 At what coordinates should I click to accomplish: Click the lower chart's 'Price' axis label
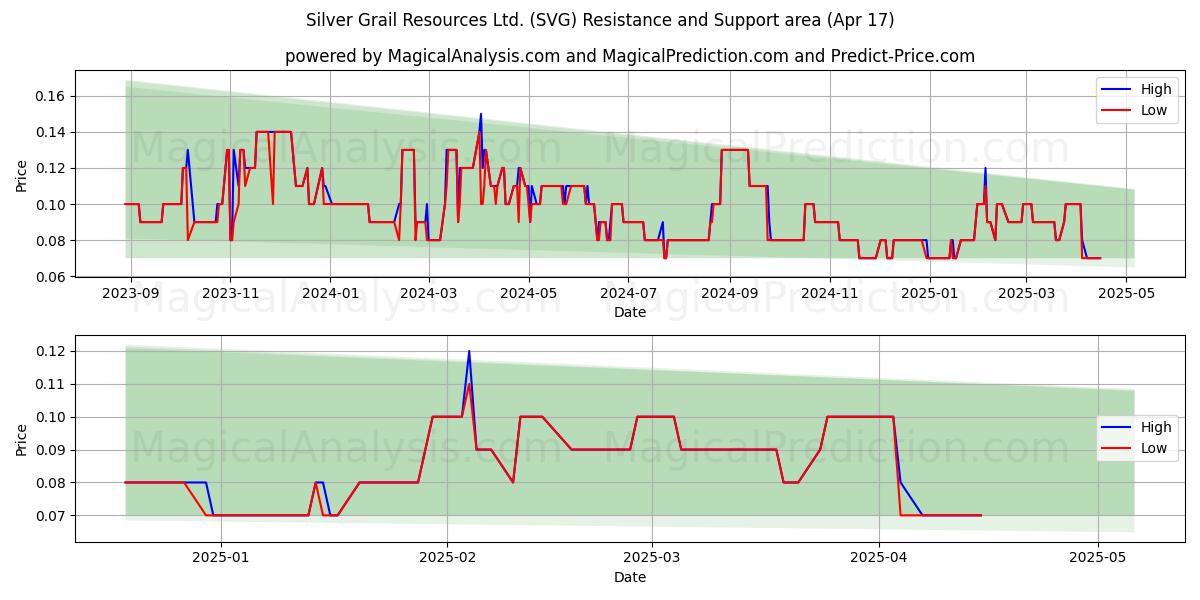click(22, 439)
